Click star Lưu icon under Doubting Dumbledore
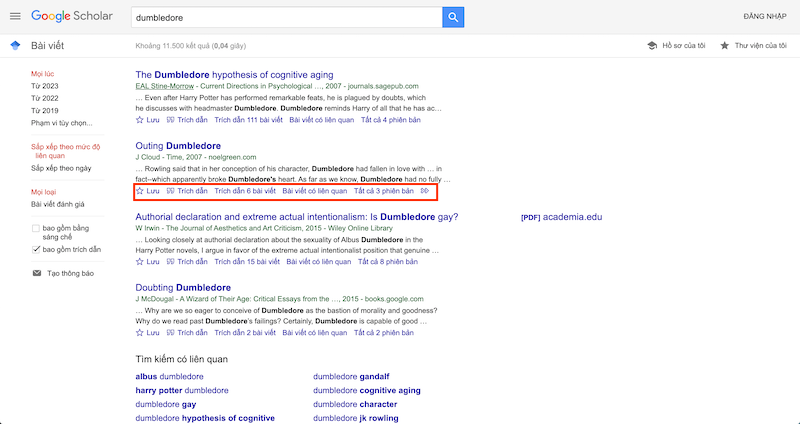This screenshot has width=800, height=424. (x=140, y=333)
